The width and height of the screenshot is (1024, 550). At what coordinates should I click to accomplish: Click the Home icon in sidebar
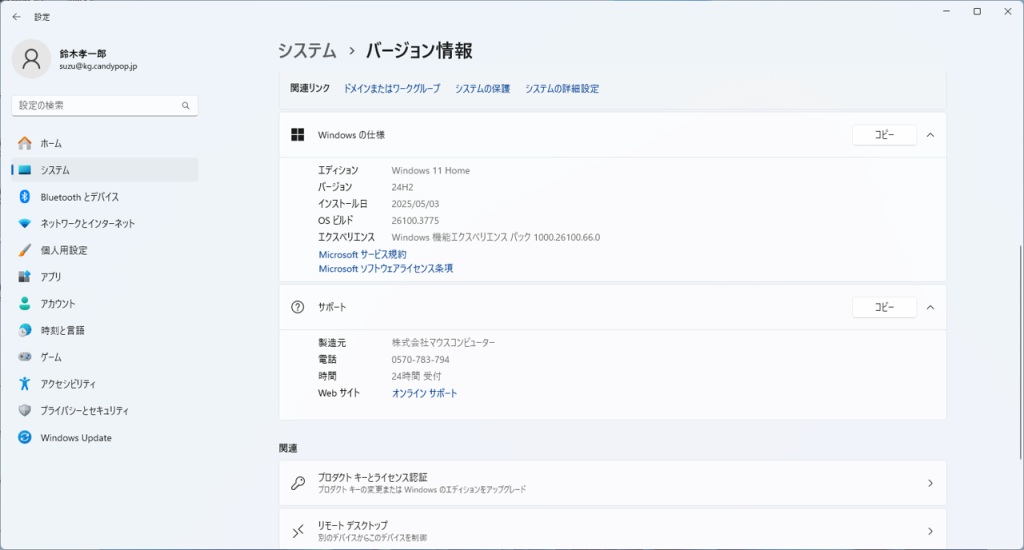pos(25,143)
